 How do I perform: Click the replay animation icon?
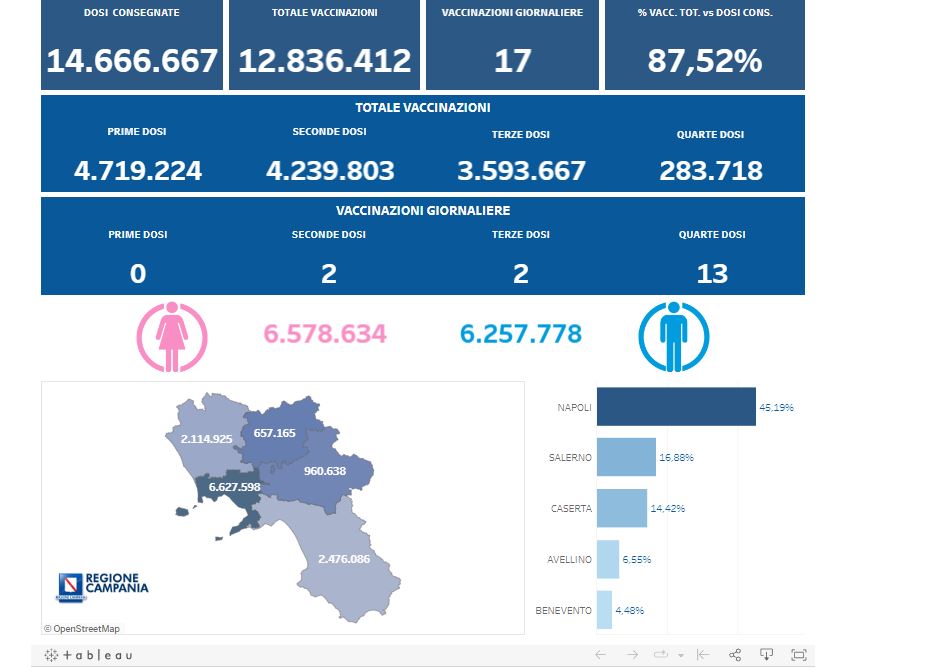[x=661, y=654]
